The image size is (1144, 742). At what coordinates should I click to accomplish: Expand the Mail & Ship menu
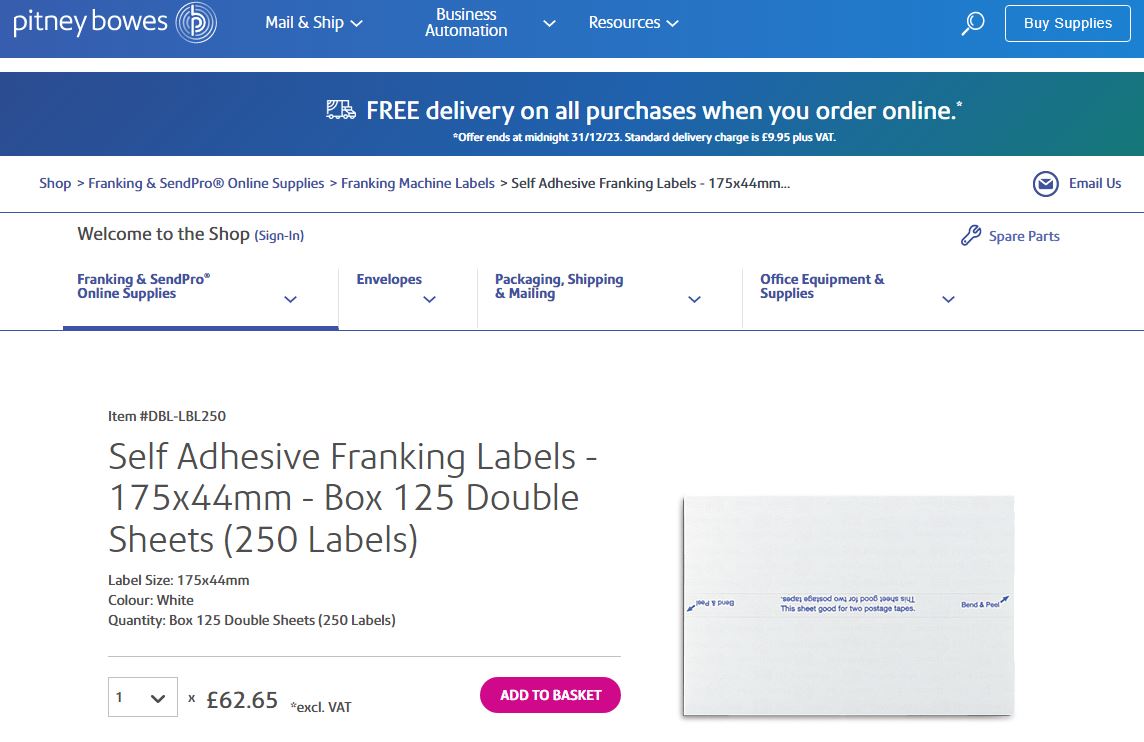[313, 23]
